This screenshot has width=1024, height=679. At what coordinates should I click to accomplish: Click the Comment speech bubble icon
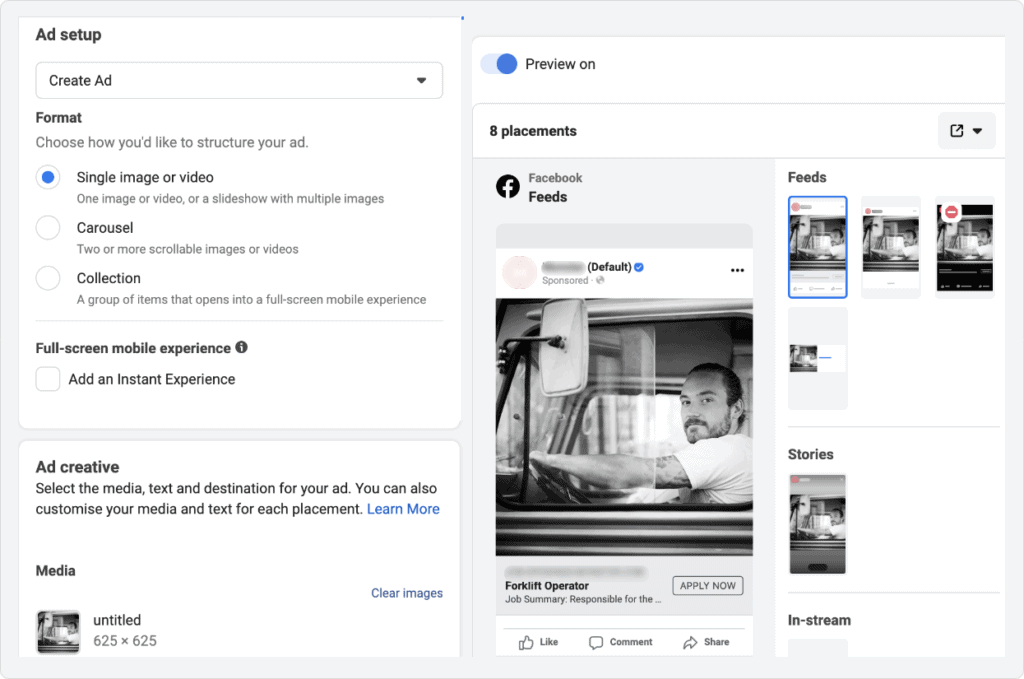596,642
